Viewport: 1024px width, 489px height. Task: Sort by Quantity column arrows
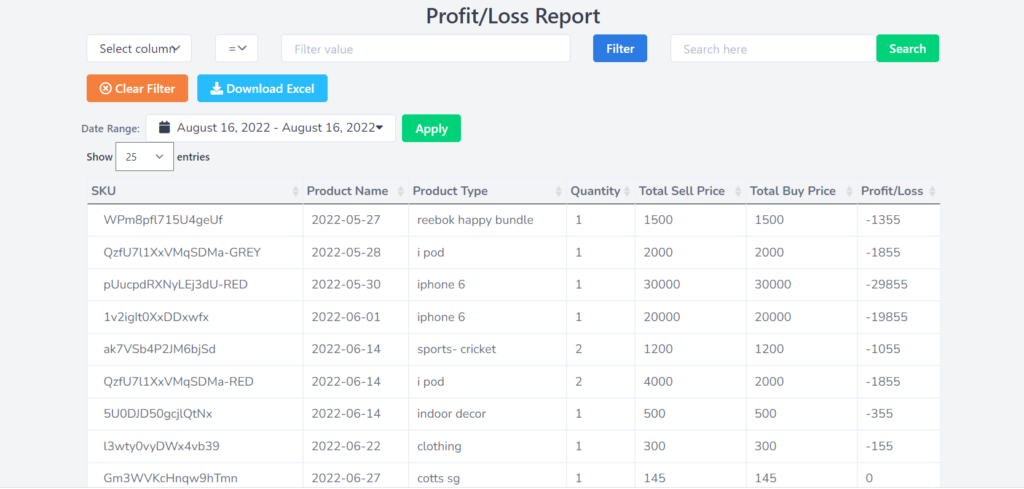[628, 191]
